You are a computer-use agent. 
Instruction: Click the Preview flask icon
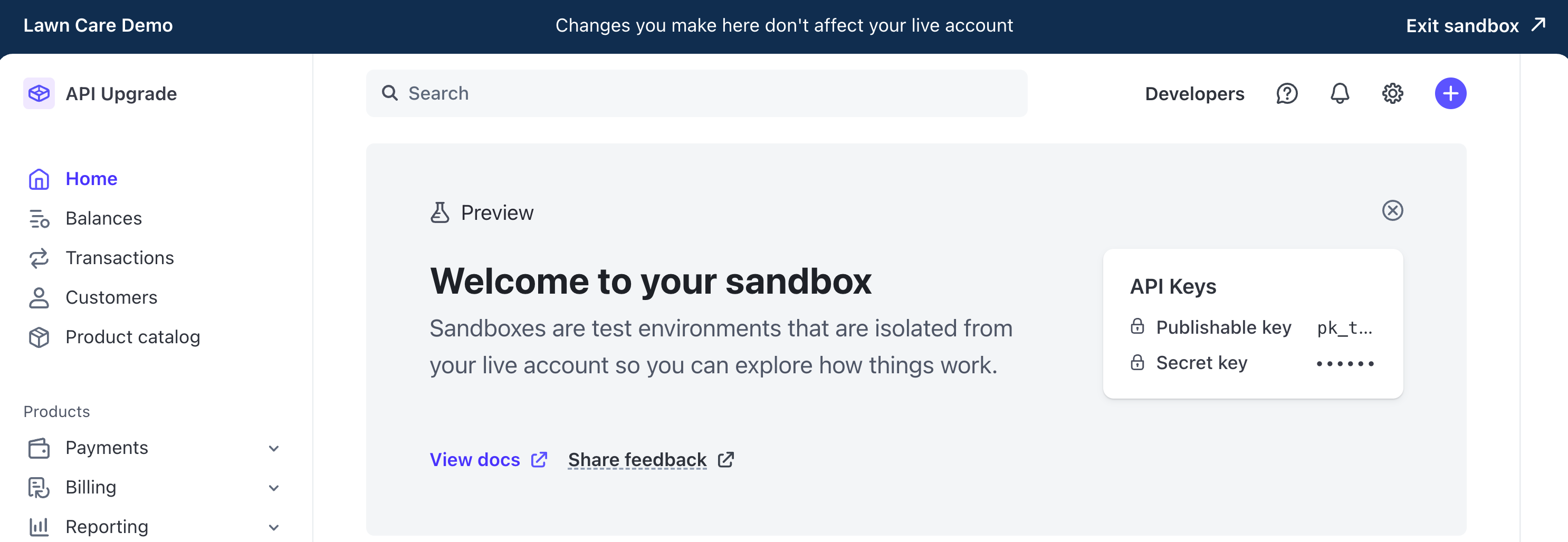(x=439, y=213)
